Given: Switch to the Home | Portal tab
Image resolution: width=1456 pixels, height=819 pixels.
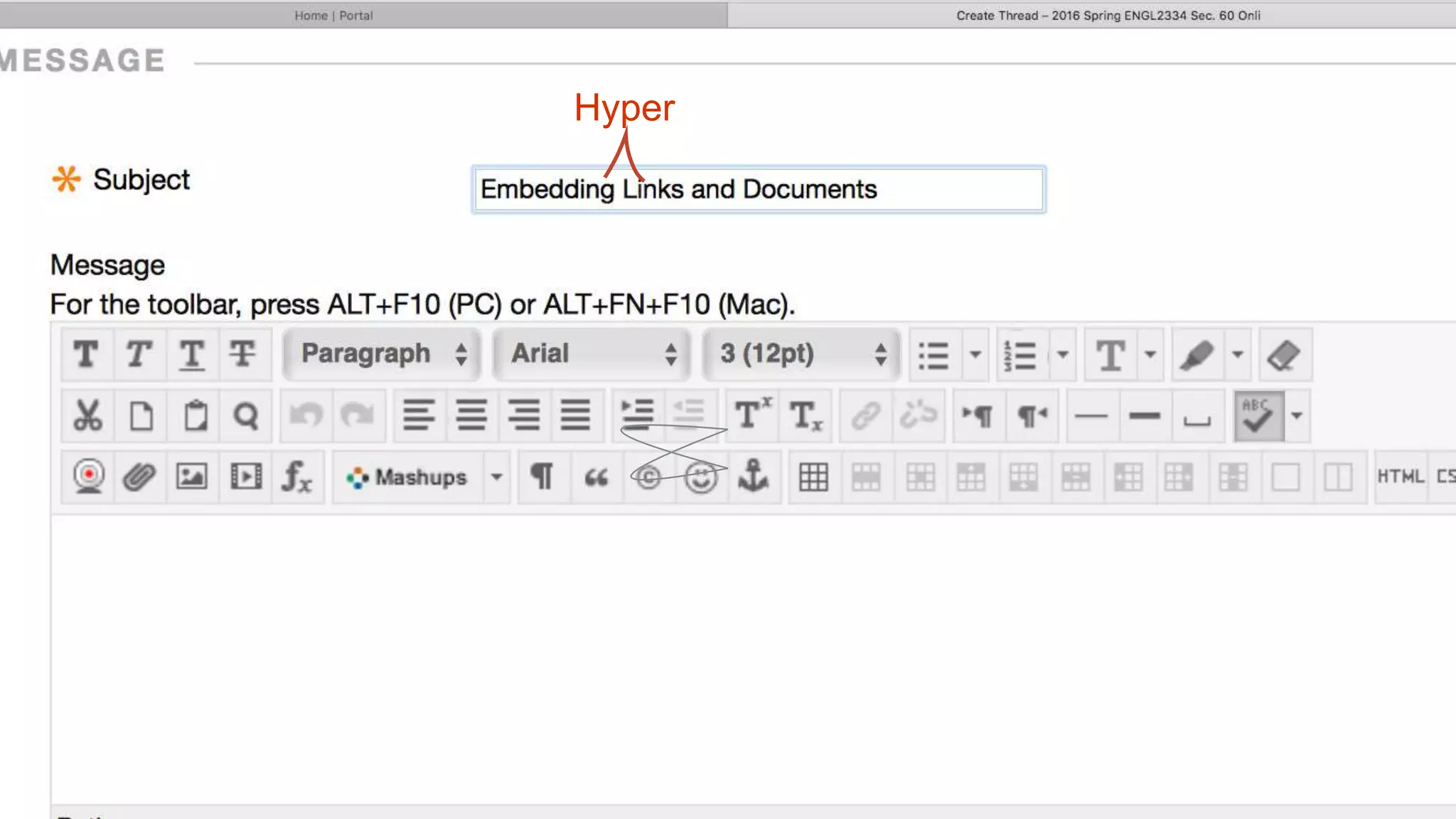Looking at the screenshot, I should click(334, 16).
